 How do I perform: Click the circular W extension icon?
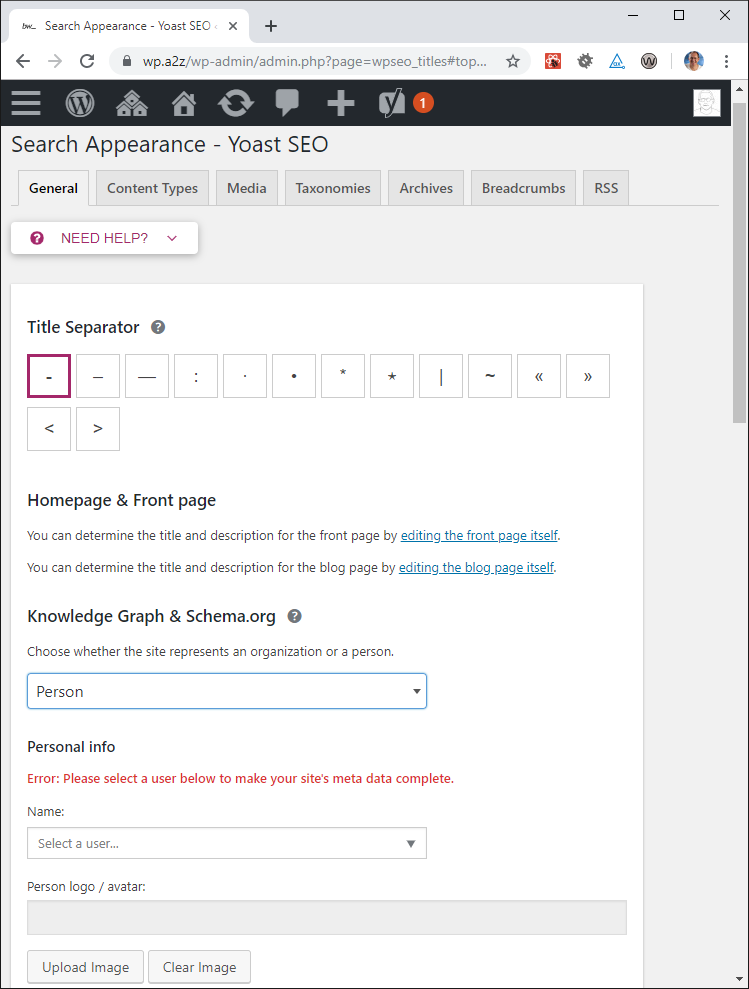click(649, 61)
